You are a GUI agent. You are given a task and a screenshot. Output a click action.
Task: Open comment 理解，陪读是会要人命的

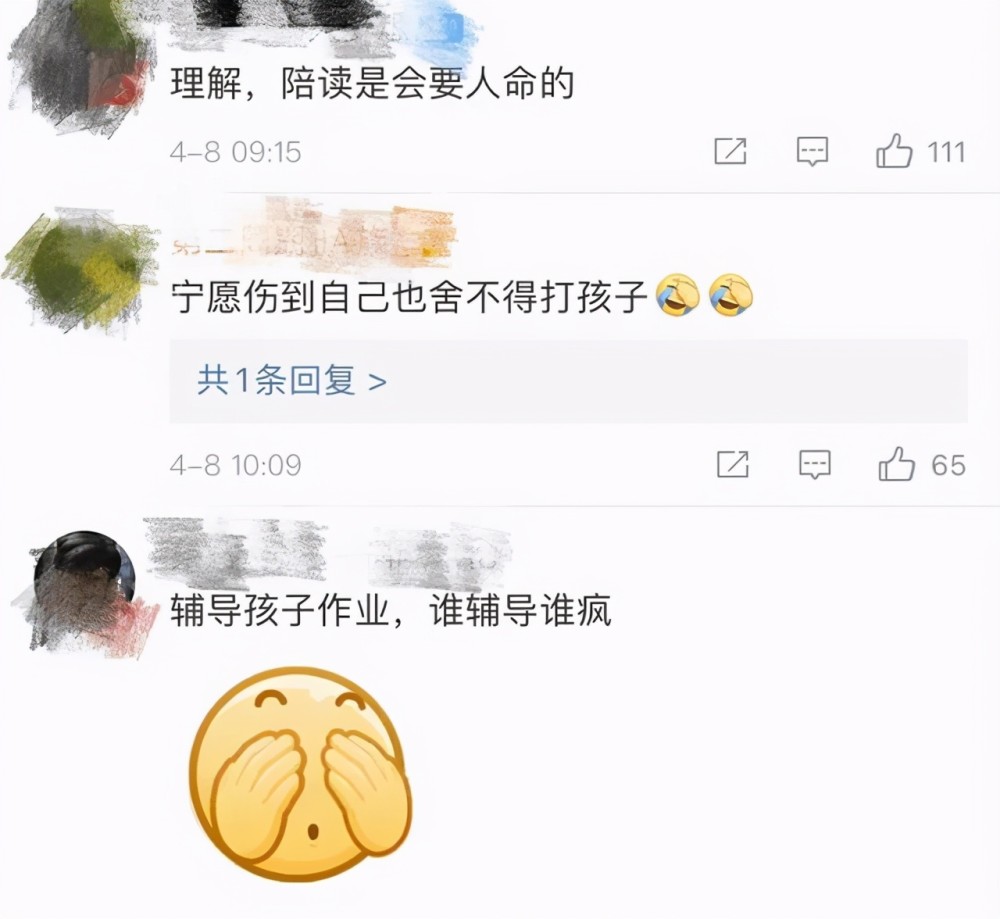click(372, 84)
